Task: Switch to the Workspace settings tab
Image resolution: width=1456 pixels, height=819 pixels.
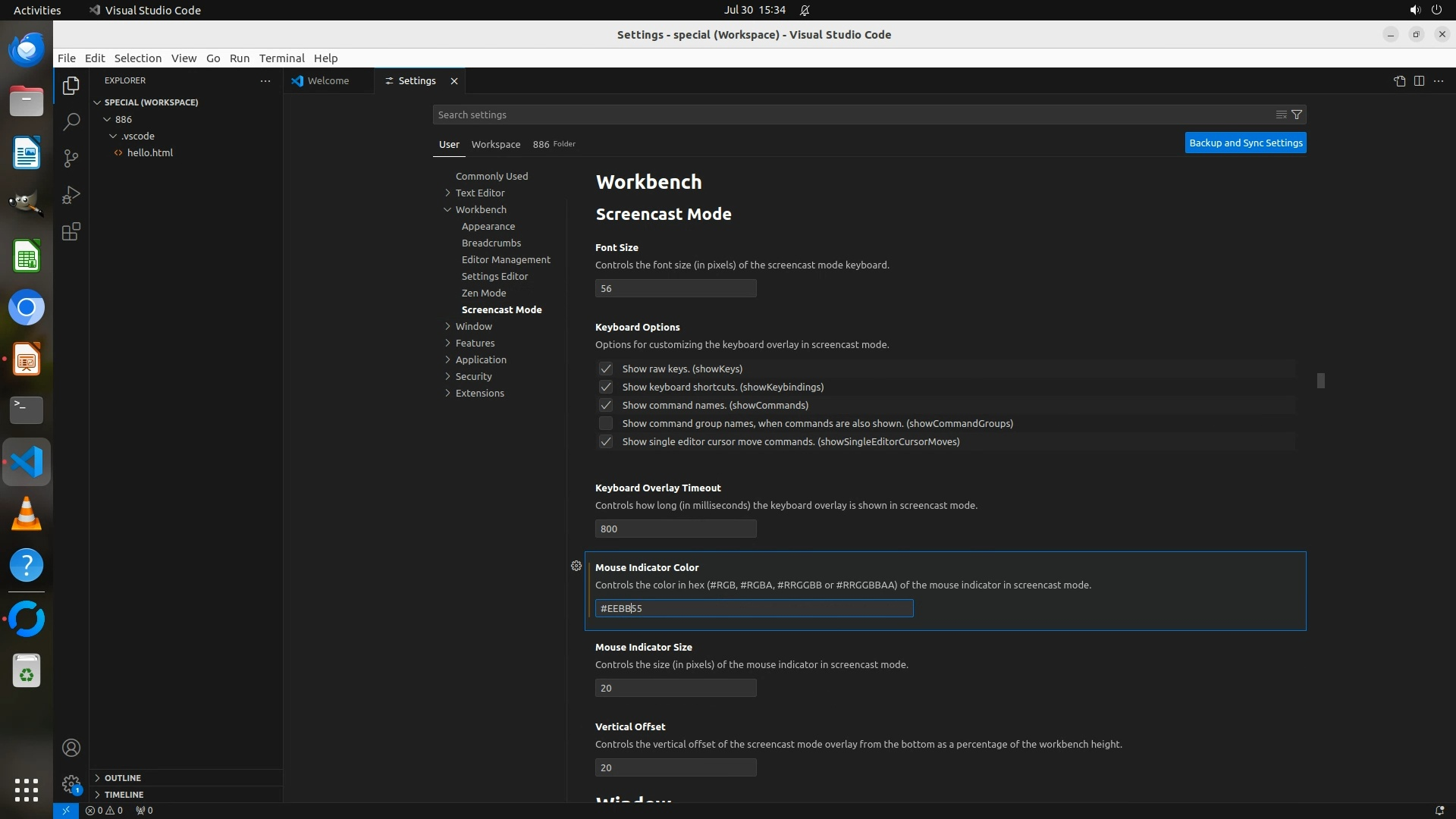Action: tap(495, 144)
